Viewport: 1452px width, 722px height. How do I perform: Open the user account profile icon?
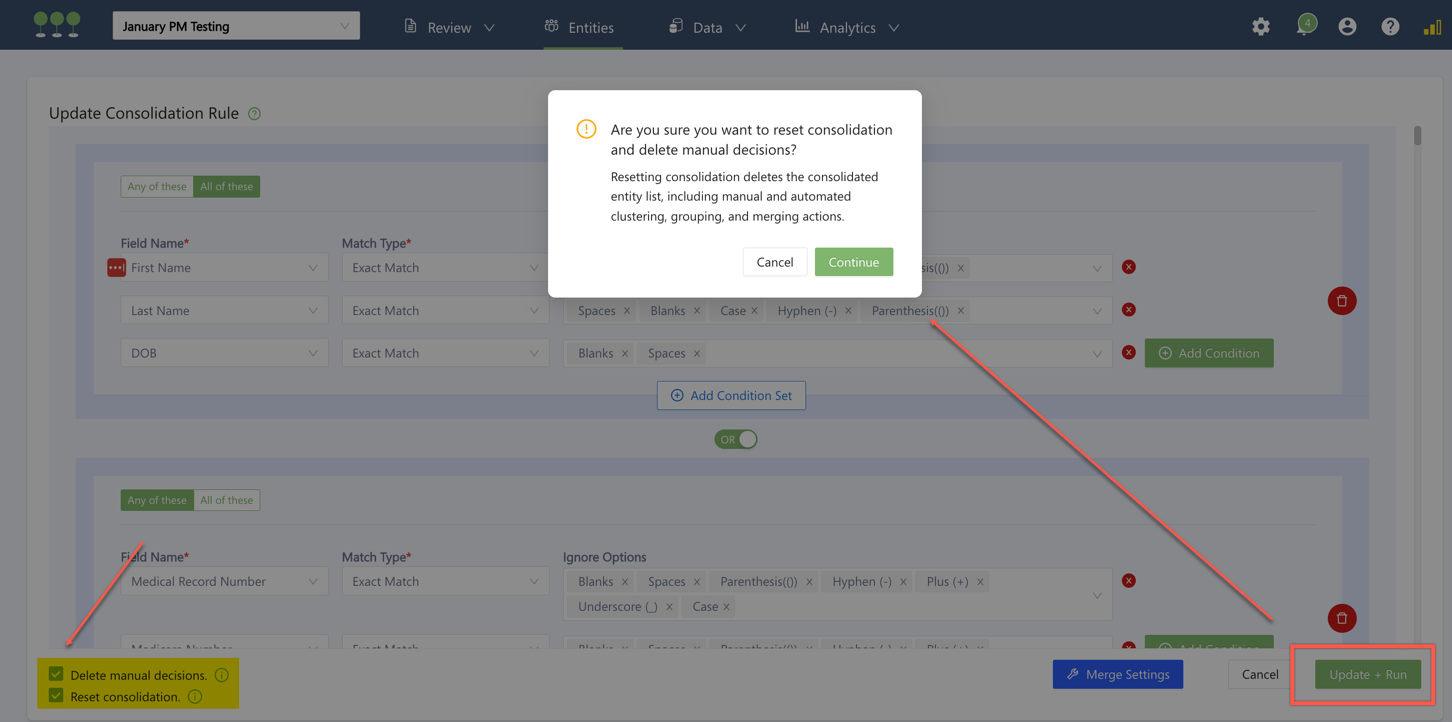[x=1347, y=27]
